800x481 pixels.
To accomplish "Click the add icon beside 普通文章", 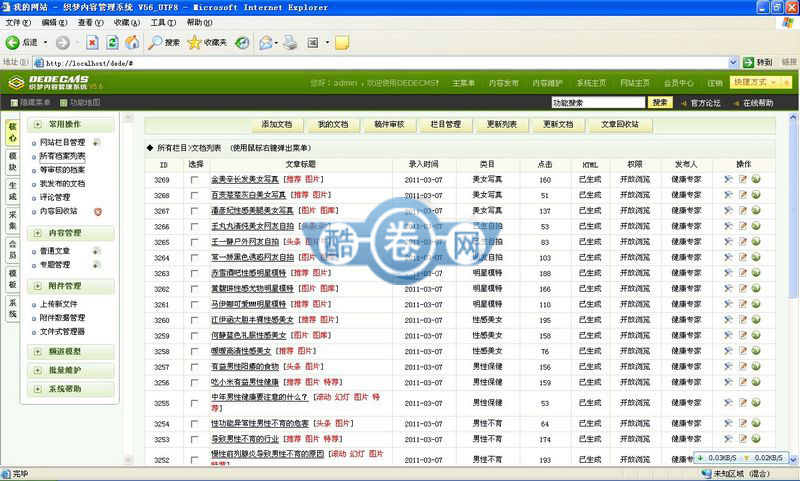I will 96,251.
